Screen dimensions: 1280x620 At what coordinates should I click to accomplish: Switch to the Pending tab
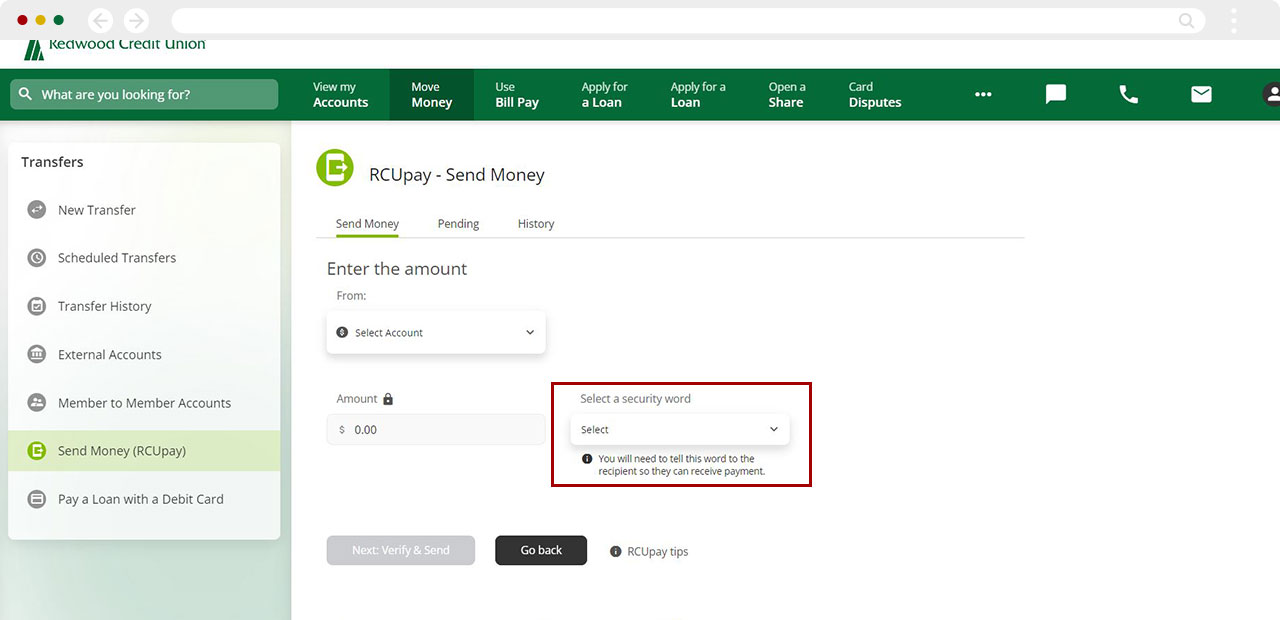[458, 224]
